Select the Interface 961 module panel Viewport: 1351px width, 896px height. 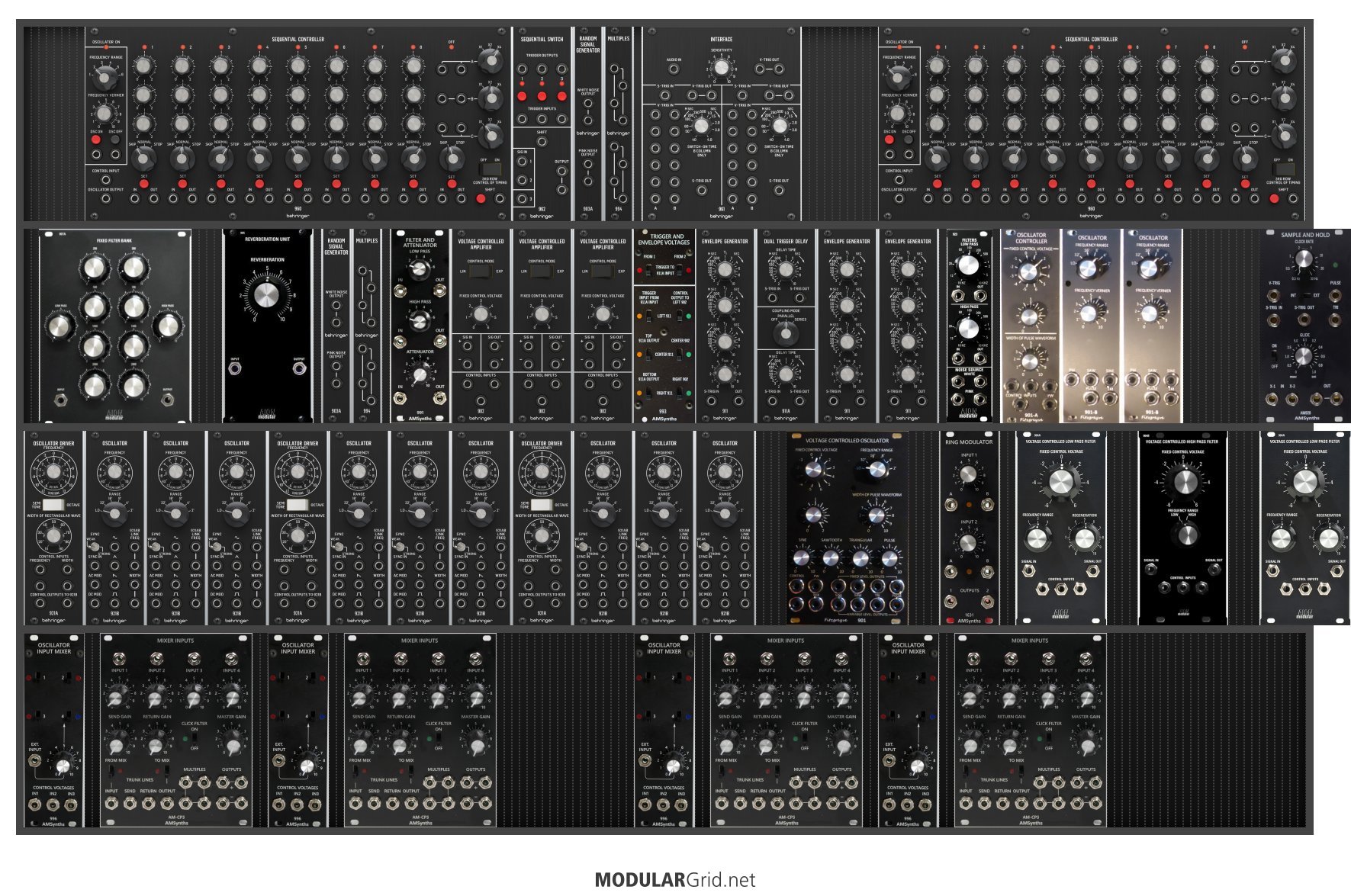pyautogui.click(x=722, y=124)
